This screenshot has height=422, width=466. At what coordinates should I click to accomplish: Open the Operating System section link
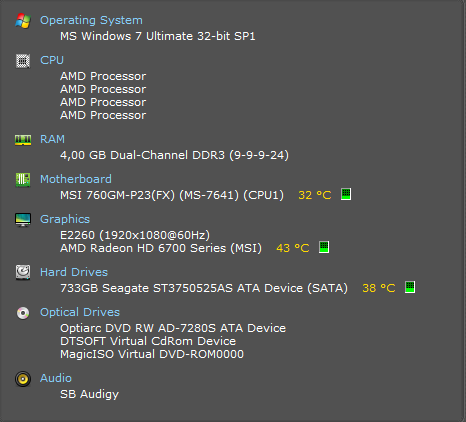(x=91, y=20)
